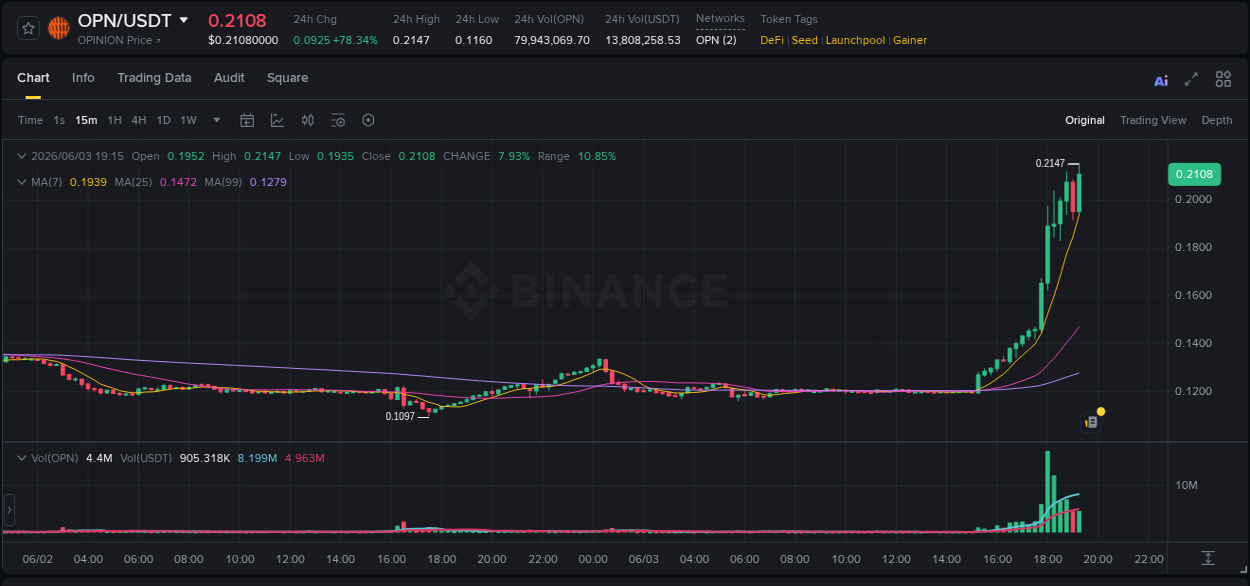Select the 1W interval
1250x586 pixels.
coord(188,120)
